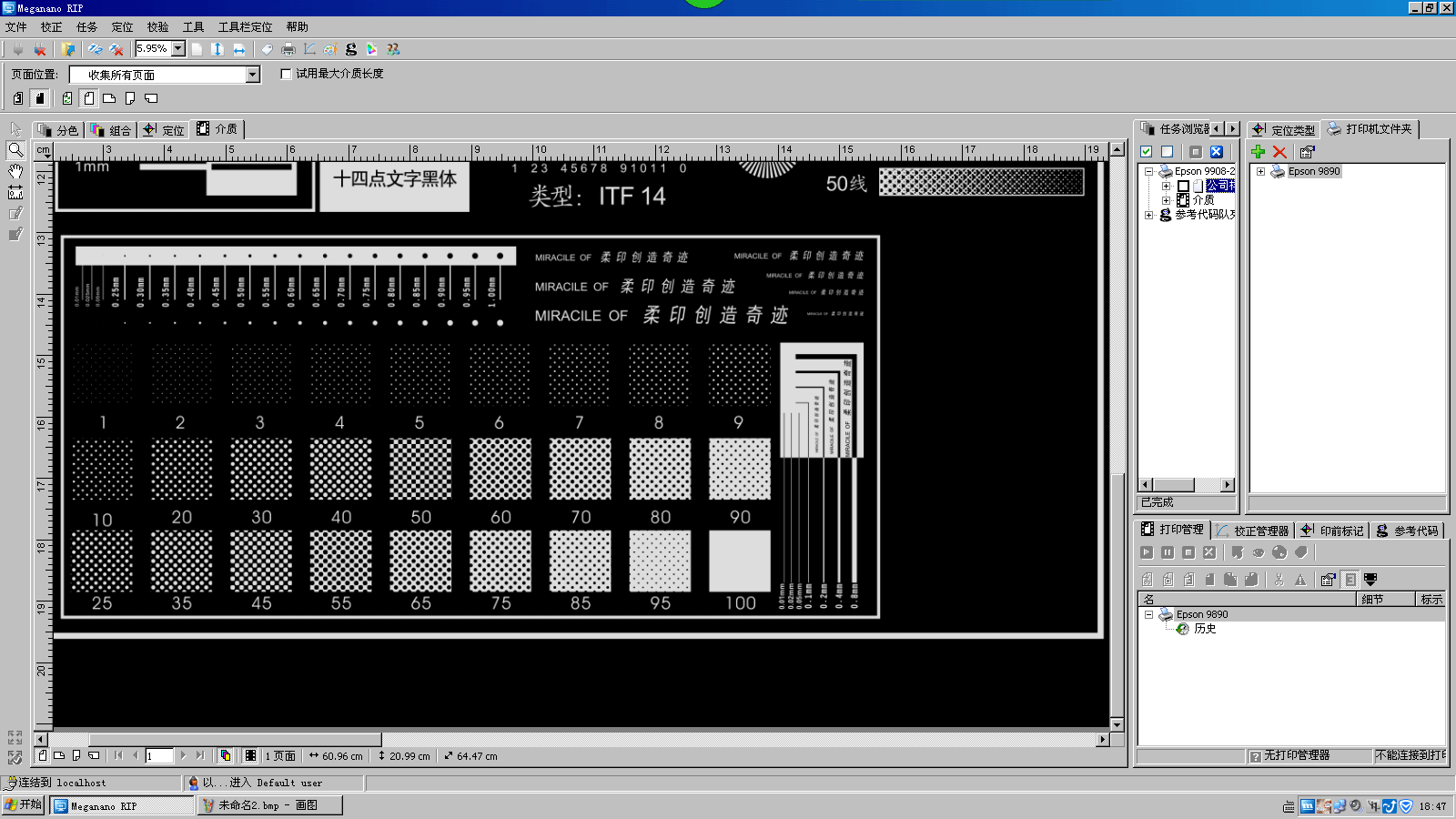The height and width of the screenshot is (819, 1456).
Task: Click the red X delete printer icon
Action: click(1279, 152)
